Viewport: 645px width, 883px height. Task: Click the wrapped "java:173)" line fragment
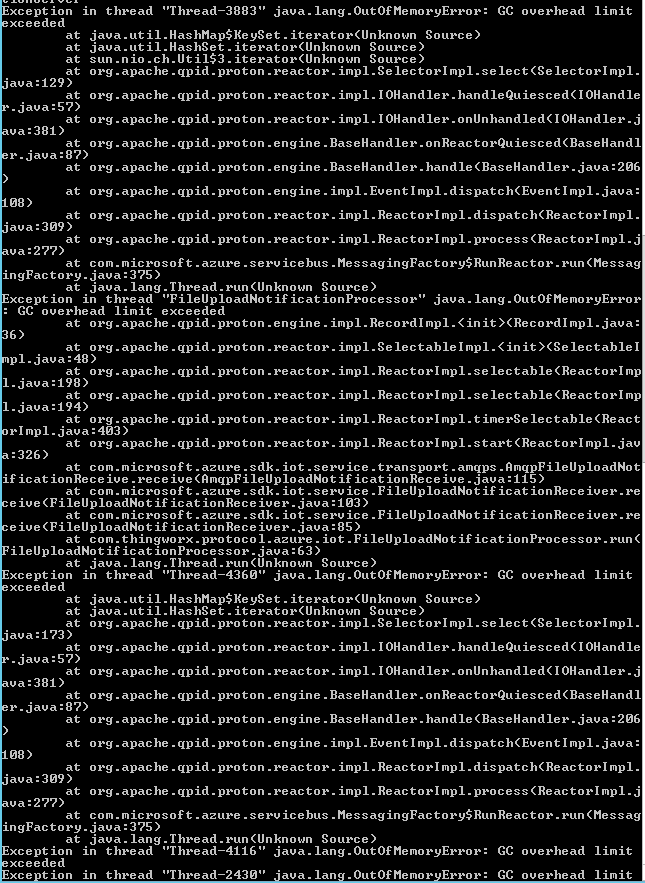(37, 635)
